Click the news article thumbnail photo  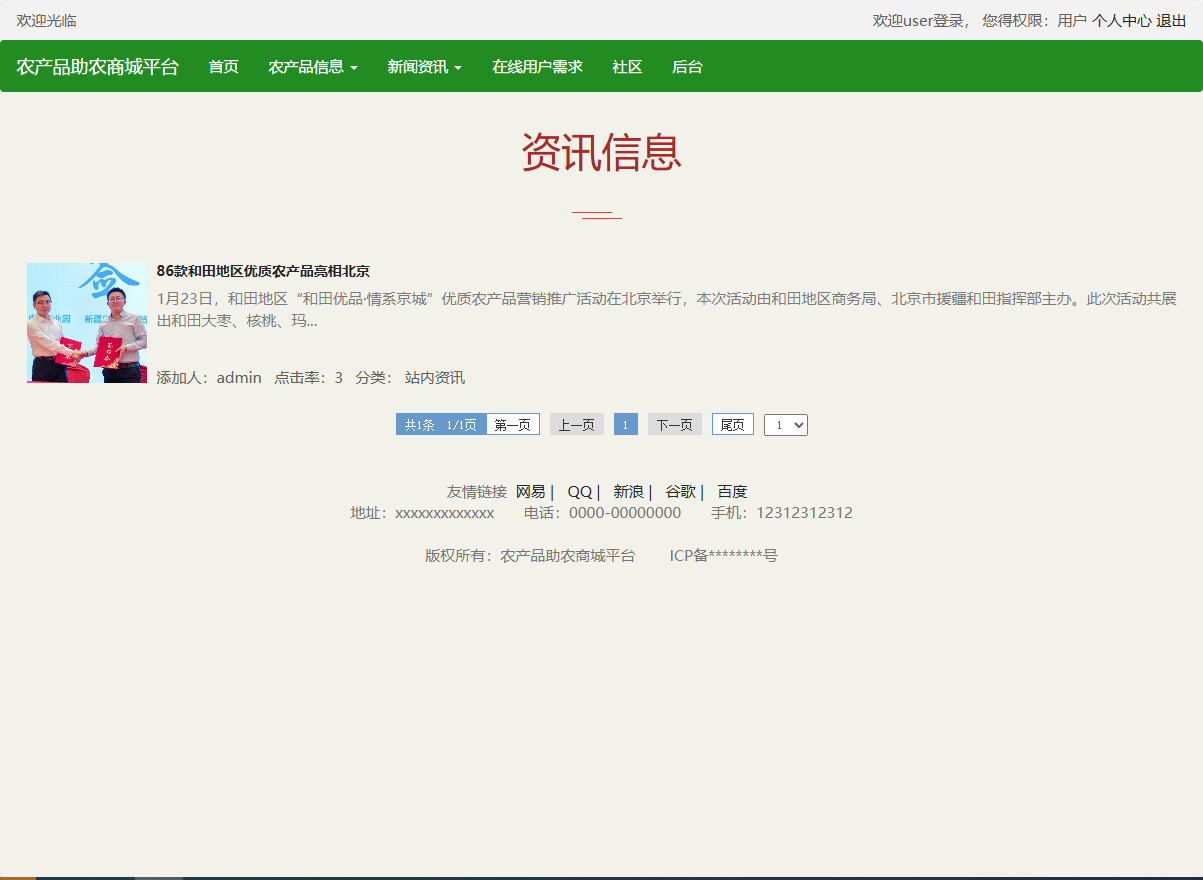tap(86, 322)
